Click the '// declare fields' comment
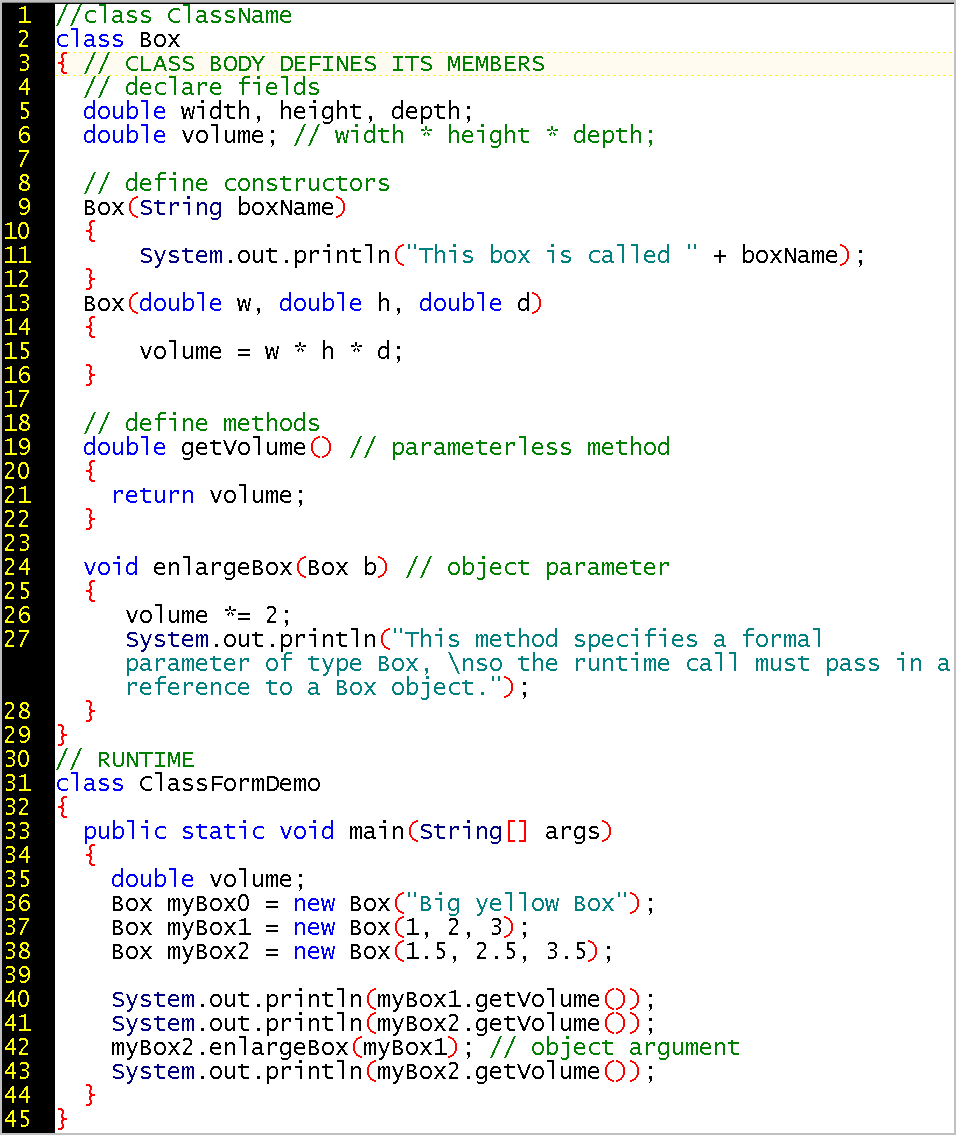The width and height of the screenshot is (956, 1135). [201, 88]
